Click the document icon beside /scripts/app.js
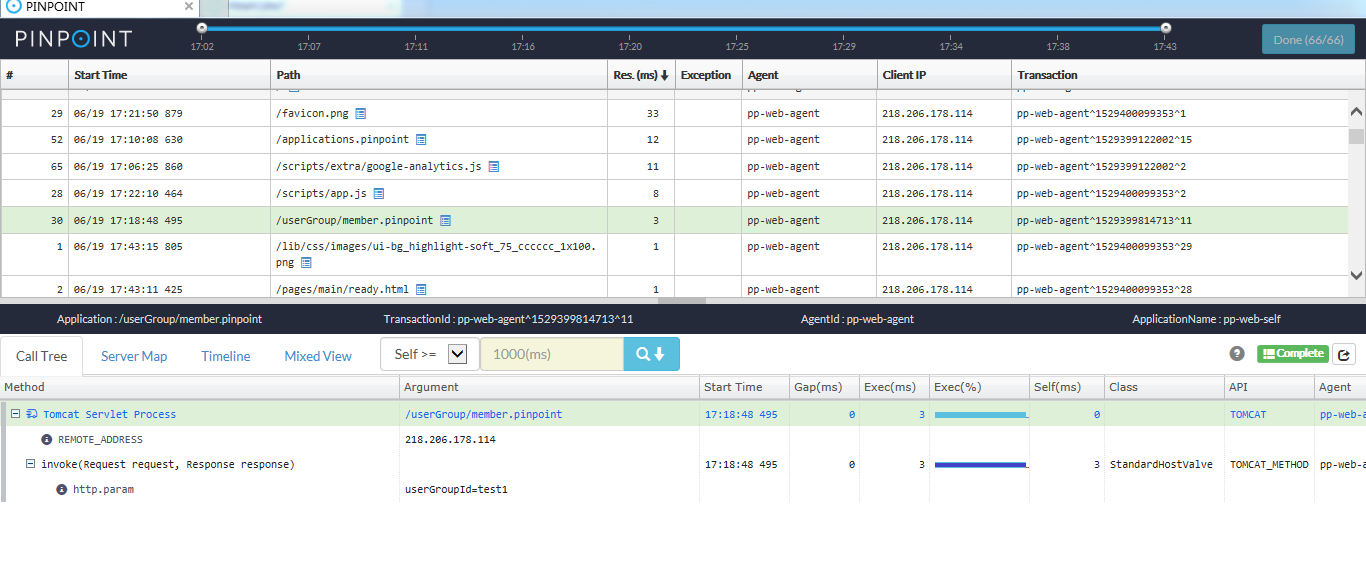 click(x=377, y=192)
